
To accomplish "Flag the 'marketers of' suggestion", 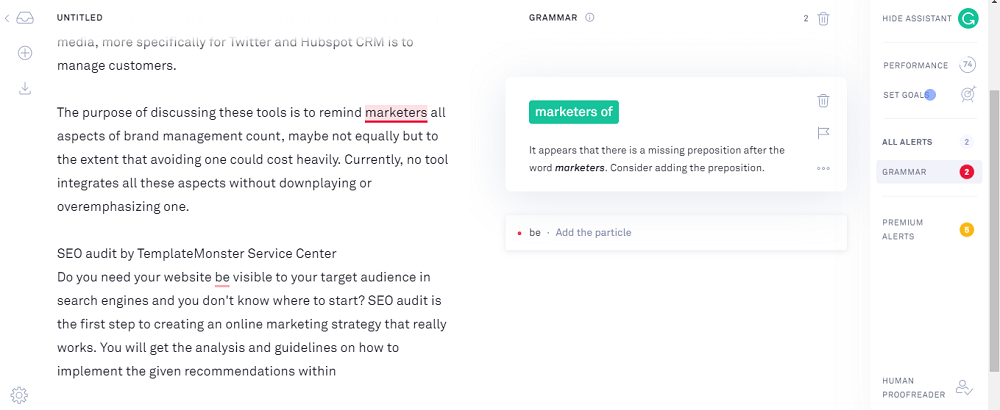I will 823,133.
